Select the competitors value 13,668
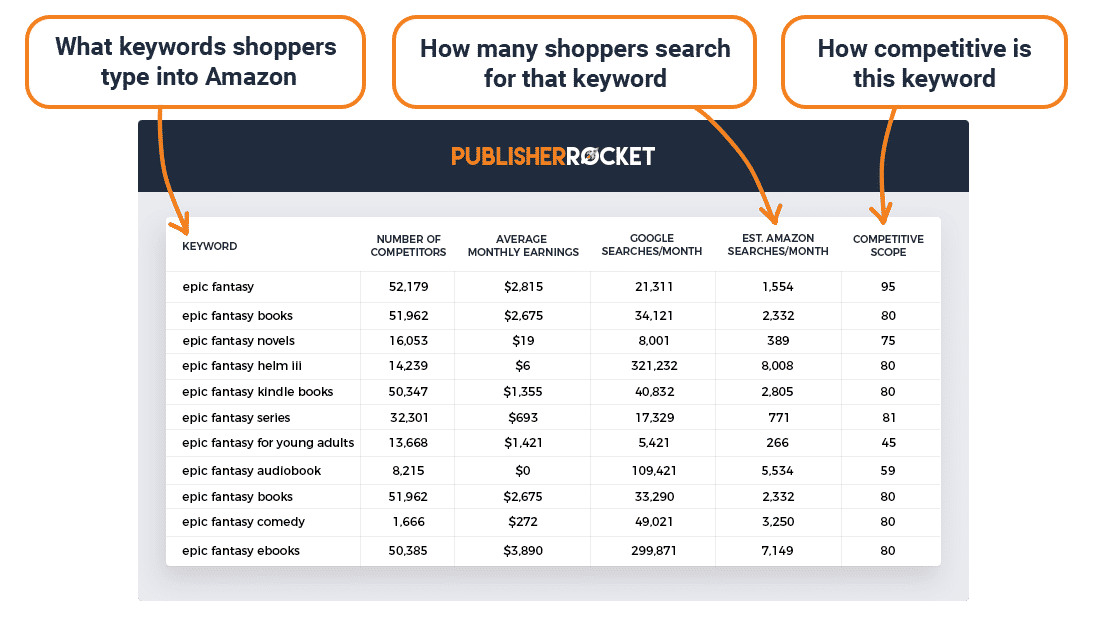The image size is (1095, 618). pyautogui.click(x=409, y=443)
